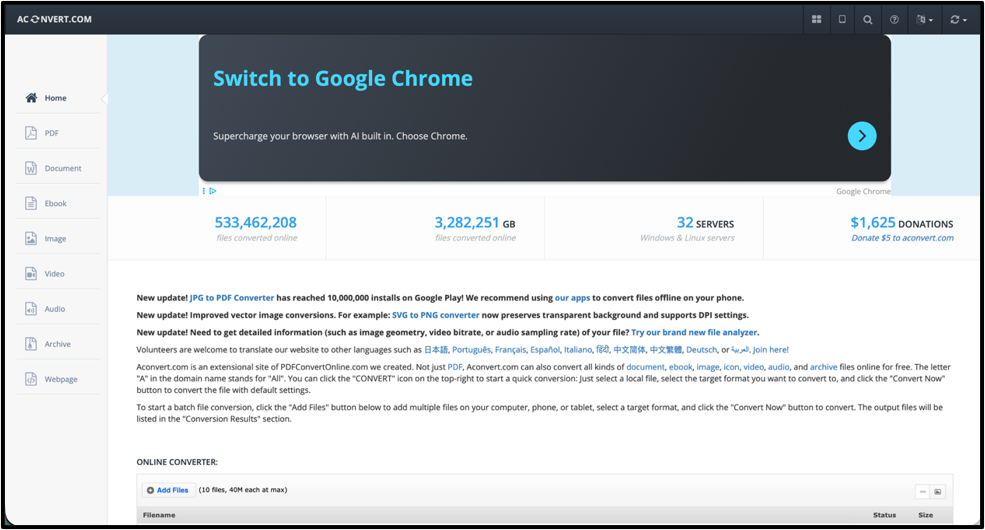Click the 3,282,251 GB statistic
Image resolution: width=985 pixels, height=530 pixels.
pyautogui.click(x=475, y=223)
